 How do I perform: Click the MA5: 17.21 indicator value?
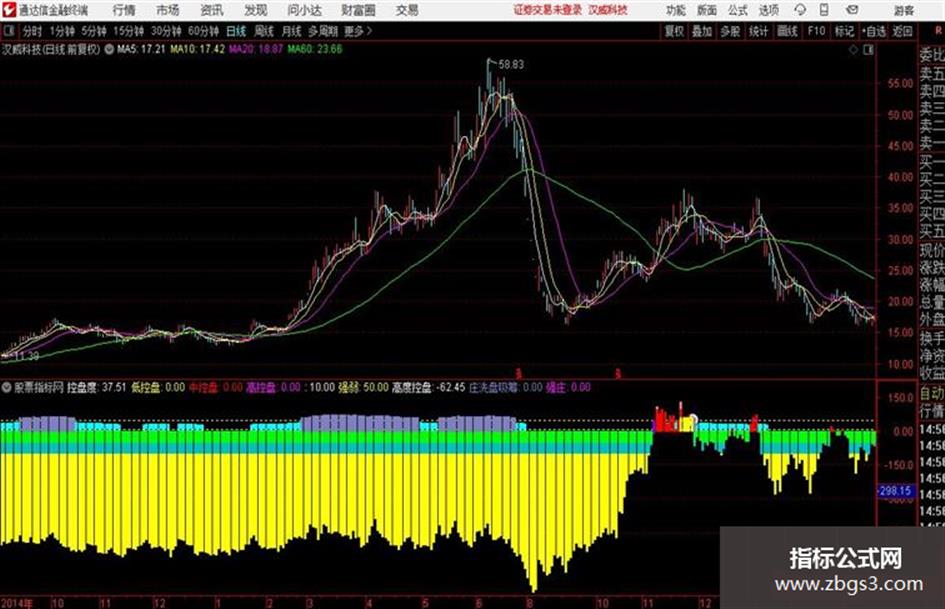coord(141,49)
